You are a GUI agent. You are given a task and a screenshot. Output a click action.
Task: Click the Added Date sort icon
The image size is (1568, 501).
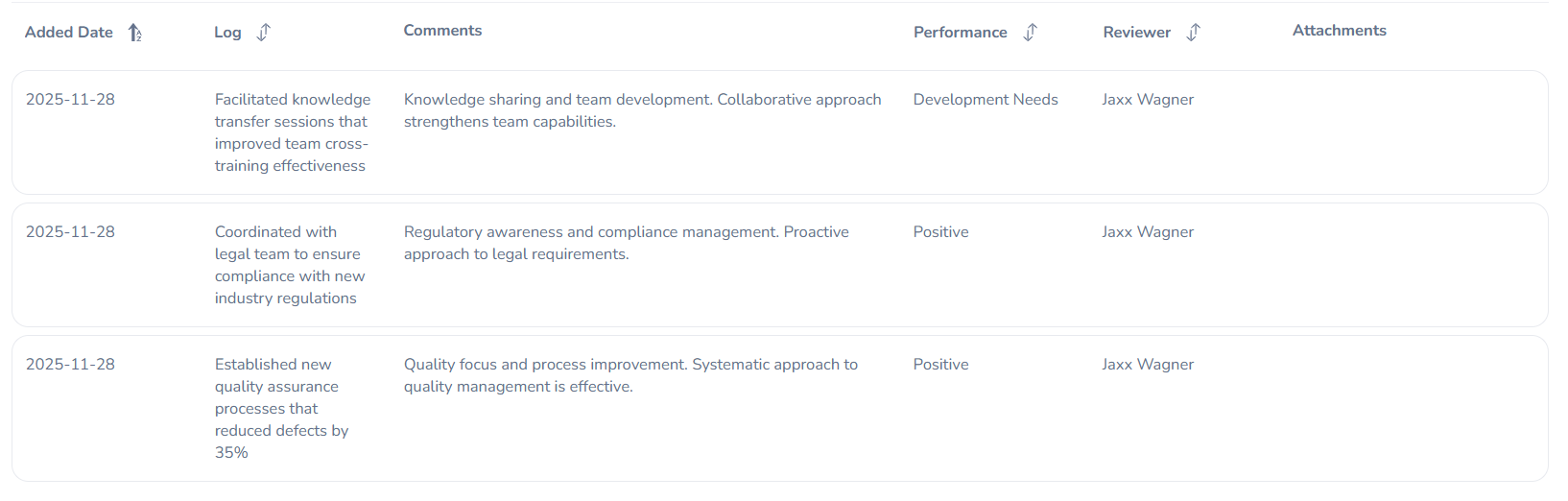[x=135, y=33]
